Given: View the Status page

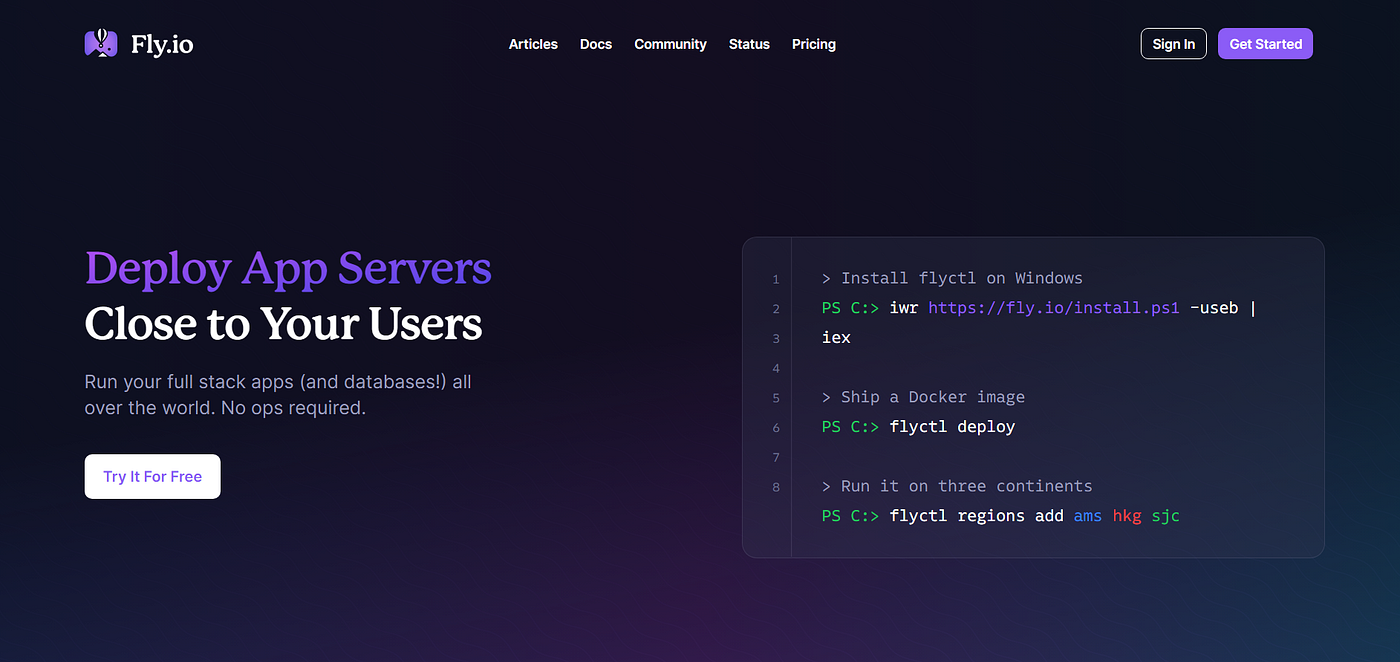Looking at the screenshot, I should point(749,44).
